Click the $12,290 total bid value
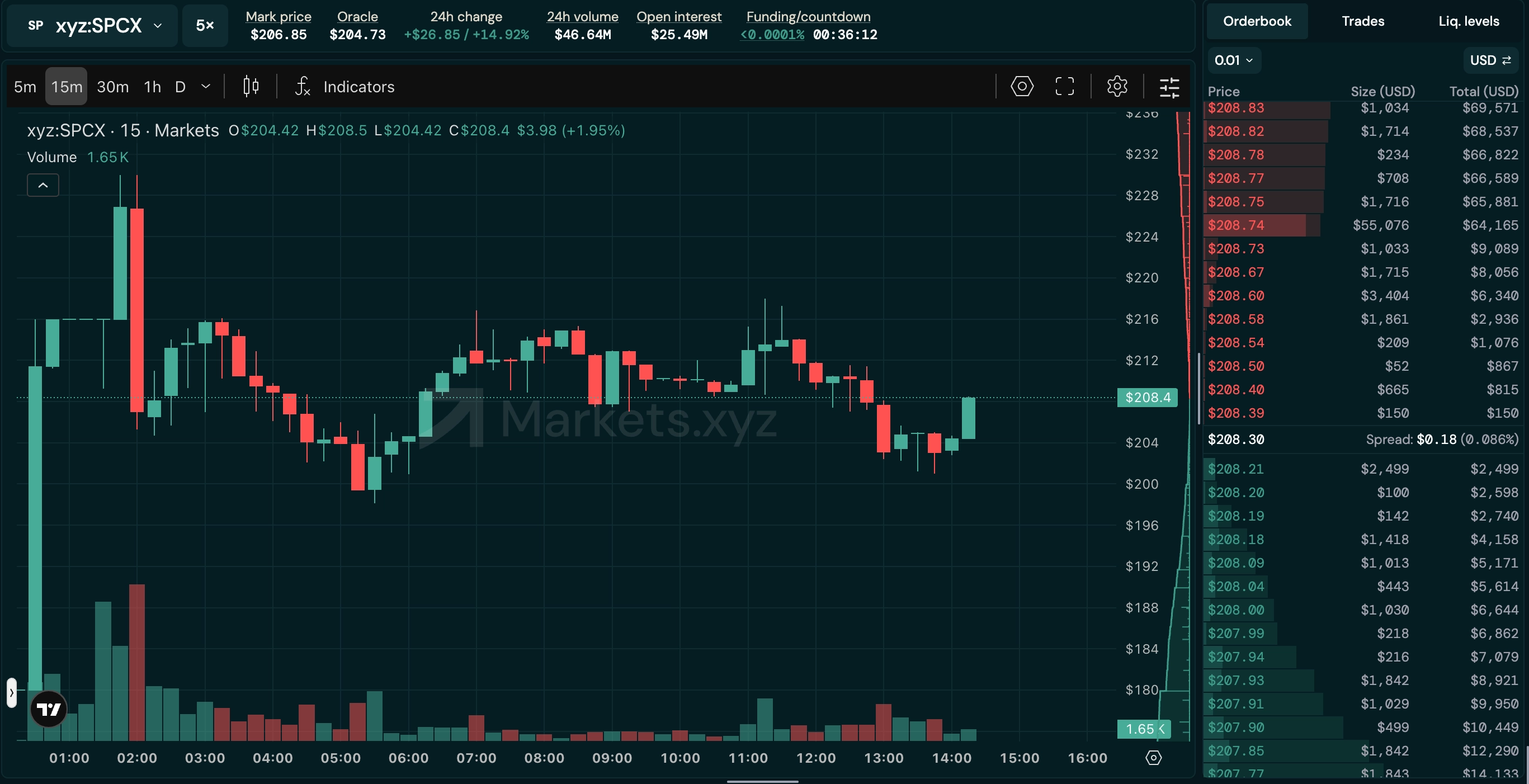 pyautogui.click(x=1490, y=751)
